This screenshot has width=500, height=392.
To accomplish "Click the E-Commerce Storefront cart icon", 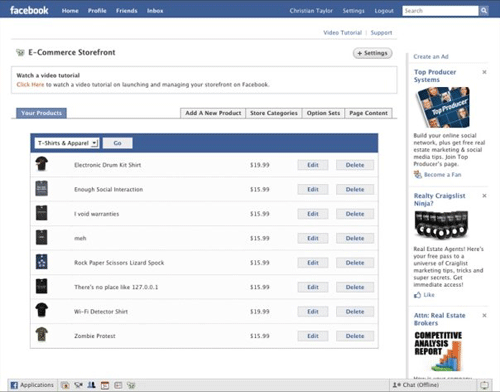I will pos(20,52).
